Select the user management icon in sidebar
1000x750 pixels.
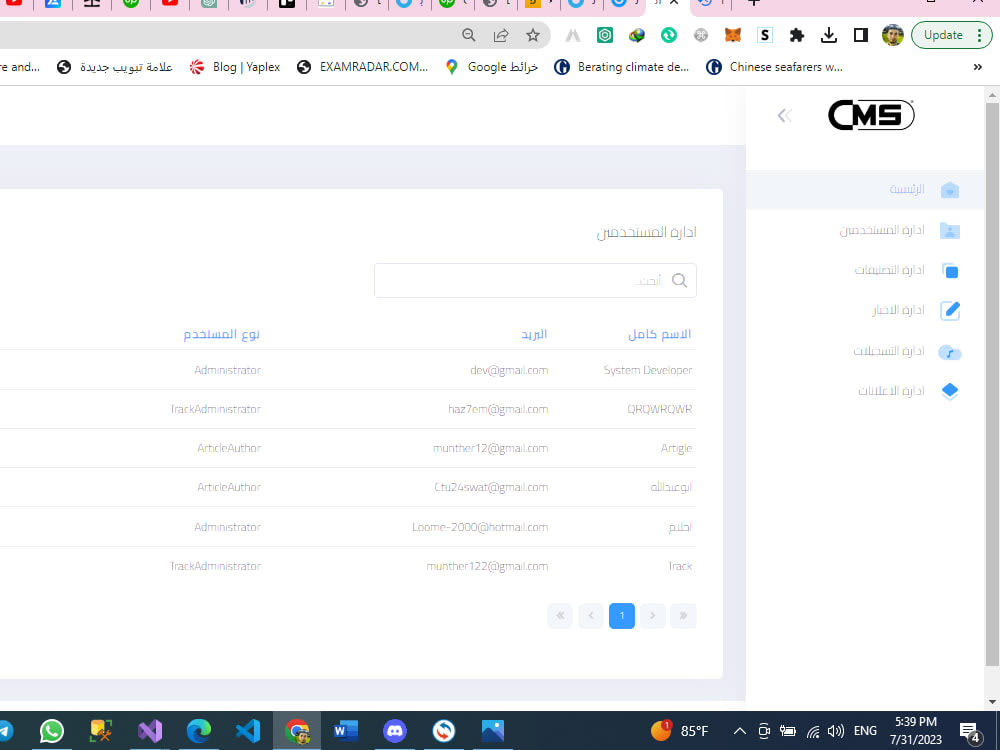click(x=949, y=229)
